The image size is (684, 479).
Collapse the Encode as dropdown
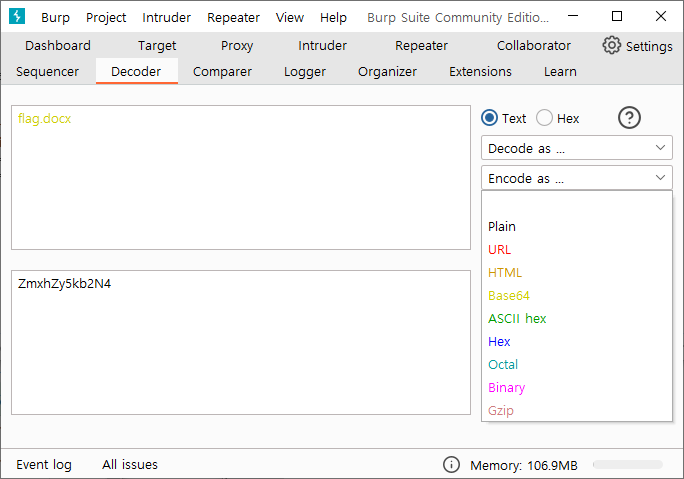[577, 178]
